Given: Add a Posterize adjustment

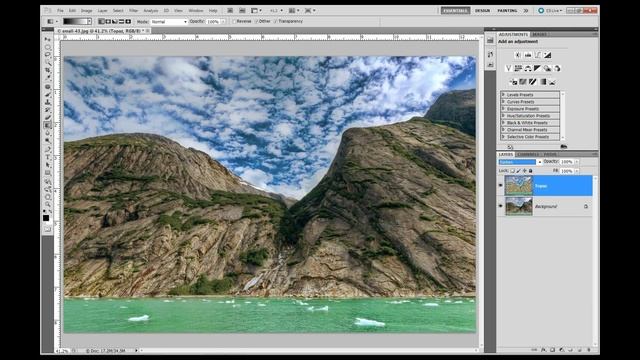Looking at the screenshot, I should [x=523, y=82].
